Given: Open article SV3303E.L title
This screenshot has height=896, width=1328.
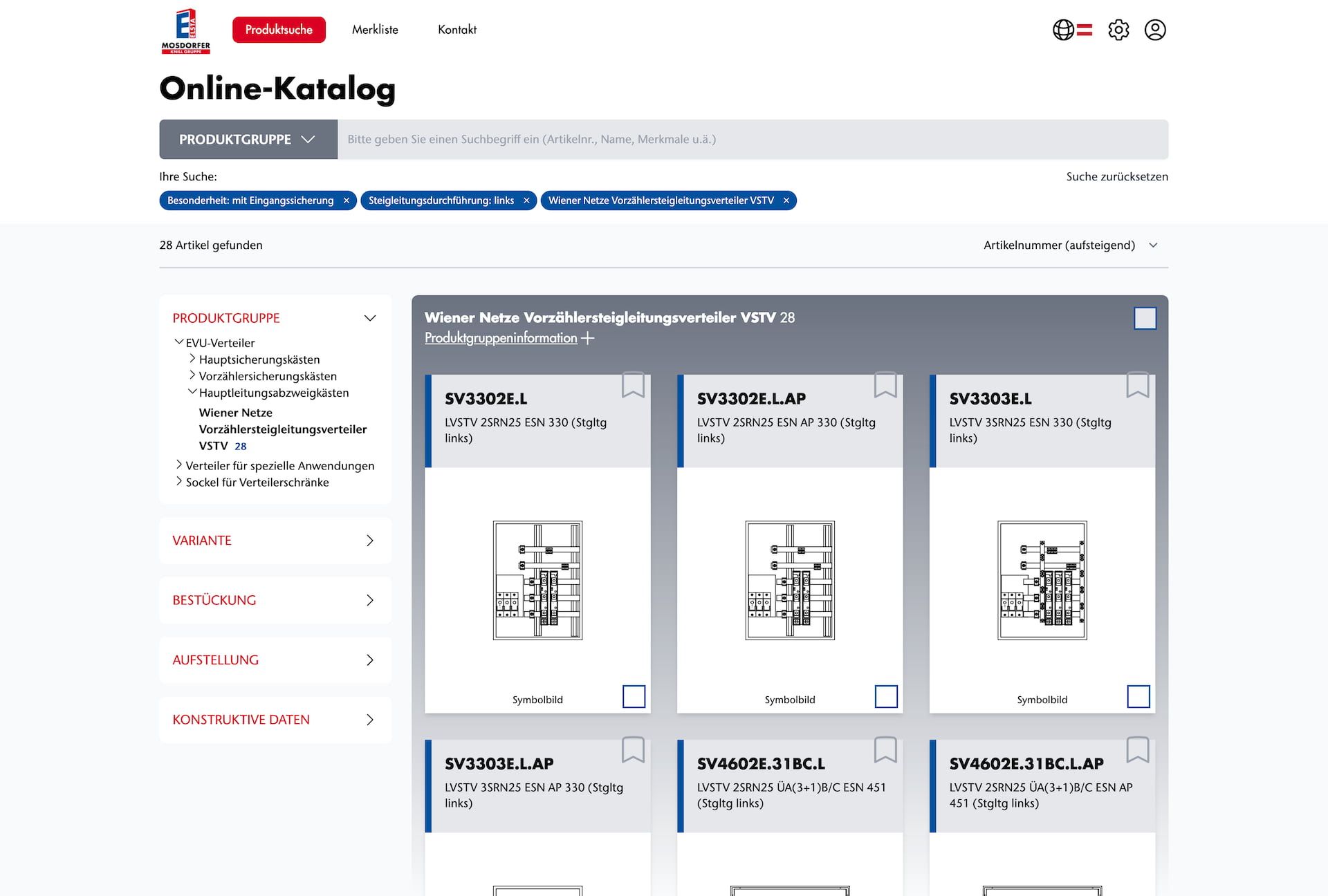Looking at the screenshot, I should [990, 399].
